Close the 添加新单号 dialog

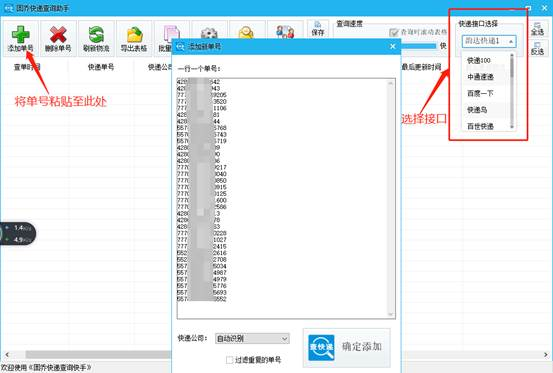coord(393,47)
